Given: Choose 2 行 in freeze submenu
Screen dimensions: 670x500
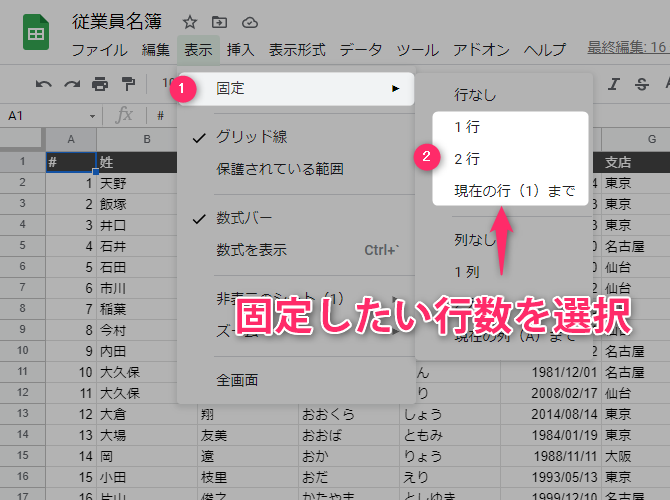Looking at the screenshot, I should point(466,158).
